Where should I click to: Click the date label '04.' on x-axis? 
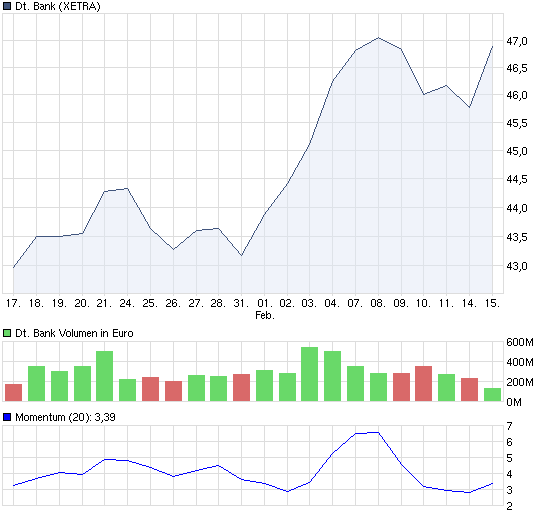[332, 303]
